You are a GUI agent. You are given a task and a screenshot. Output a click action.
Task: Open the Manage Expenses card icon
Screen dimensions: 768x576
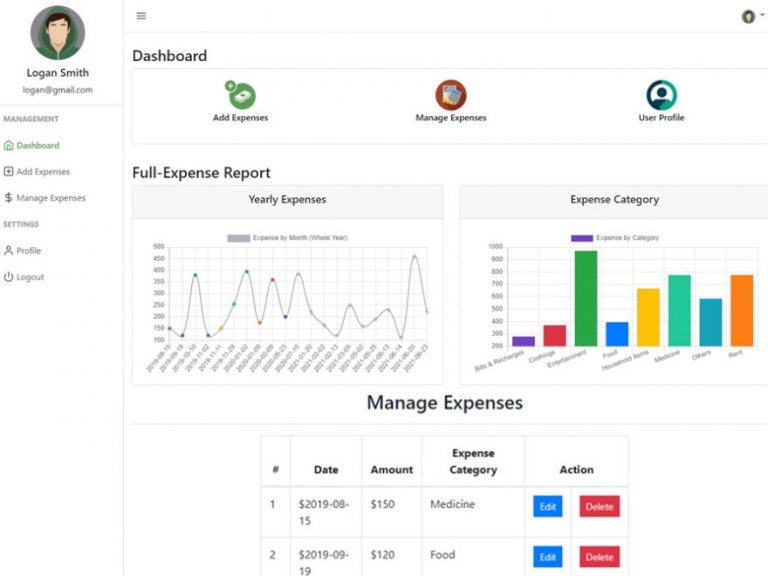tap(451, 96)
